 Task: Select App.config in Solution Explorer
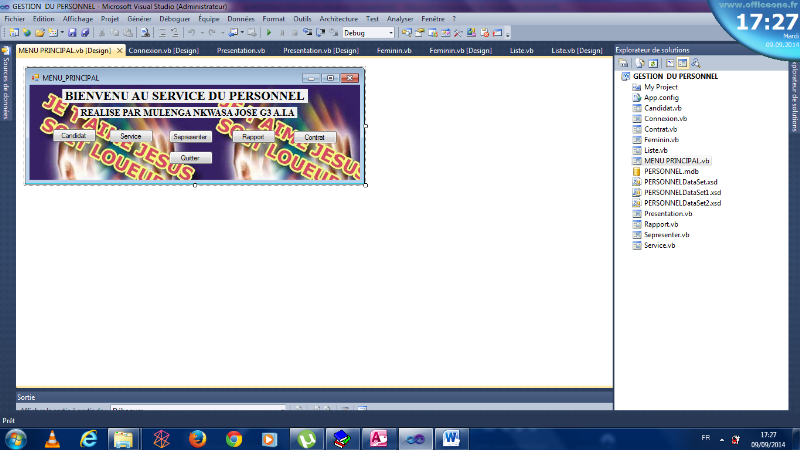(661, 97)
